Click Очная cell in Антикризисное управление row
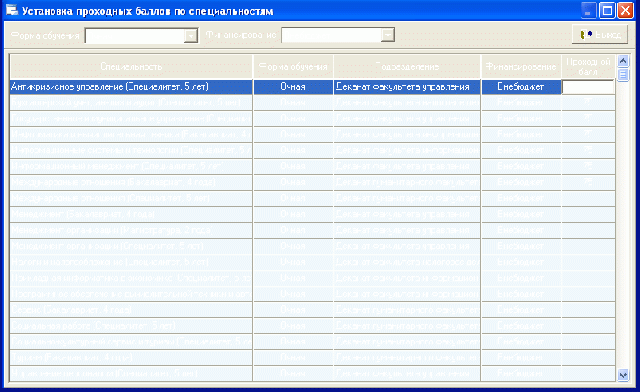This screenshot has width=640, height=392. coord(293,87)
